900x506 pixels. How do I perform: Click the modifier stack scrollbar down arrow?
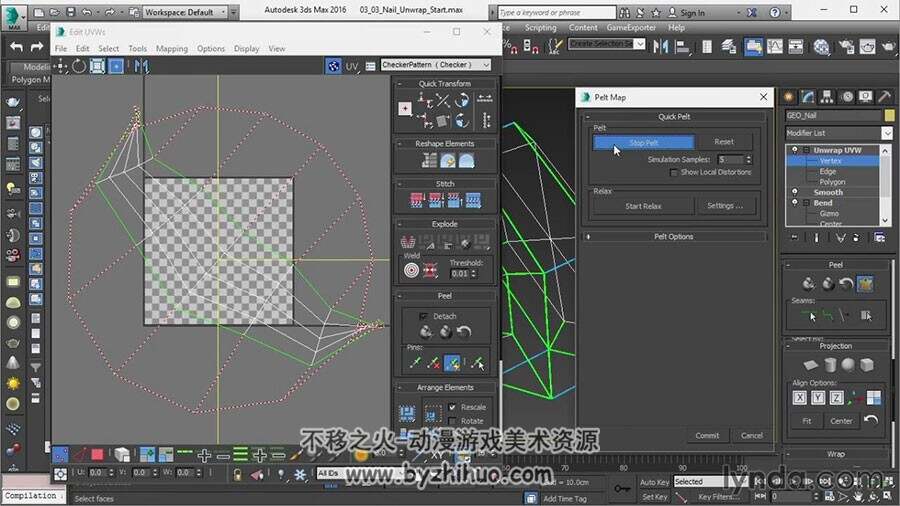pos(885,220)
